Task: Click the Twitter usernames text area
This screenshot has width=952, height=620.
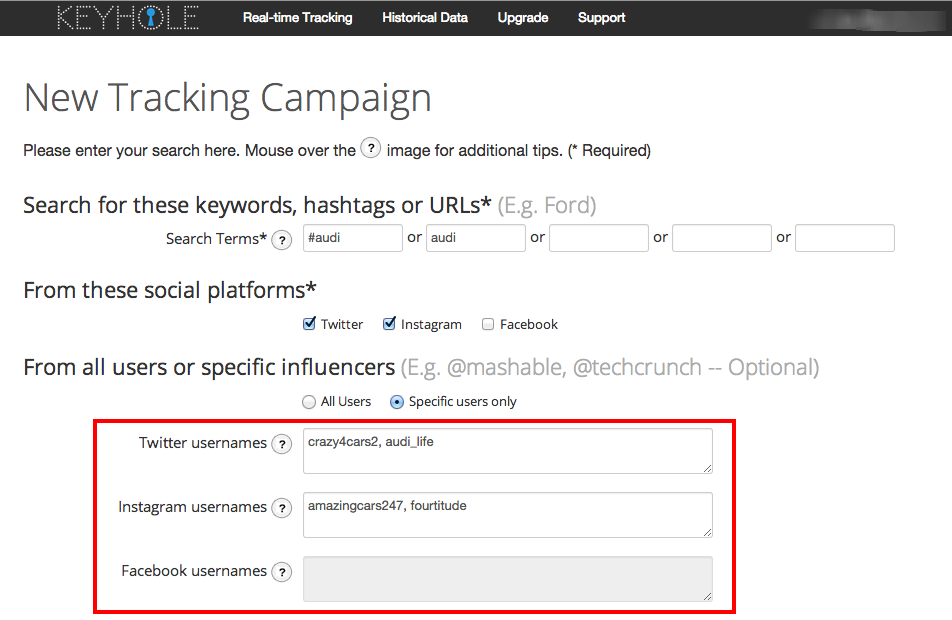Action: 508,451
